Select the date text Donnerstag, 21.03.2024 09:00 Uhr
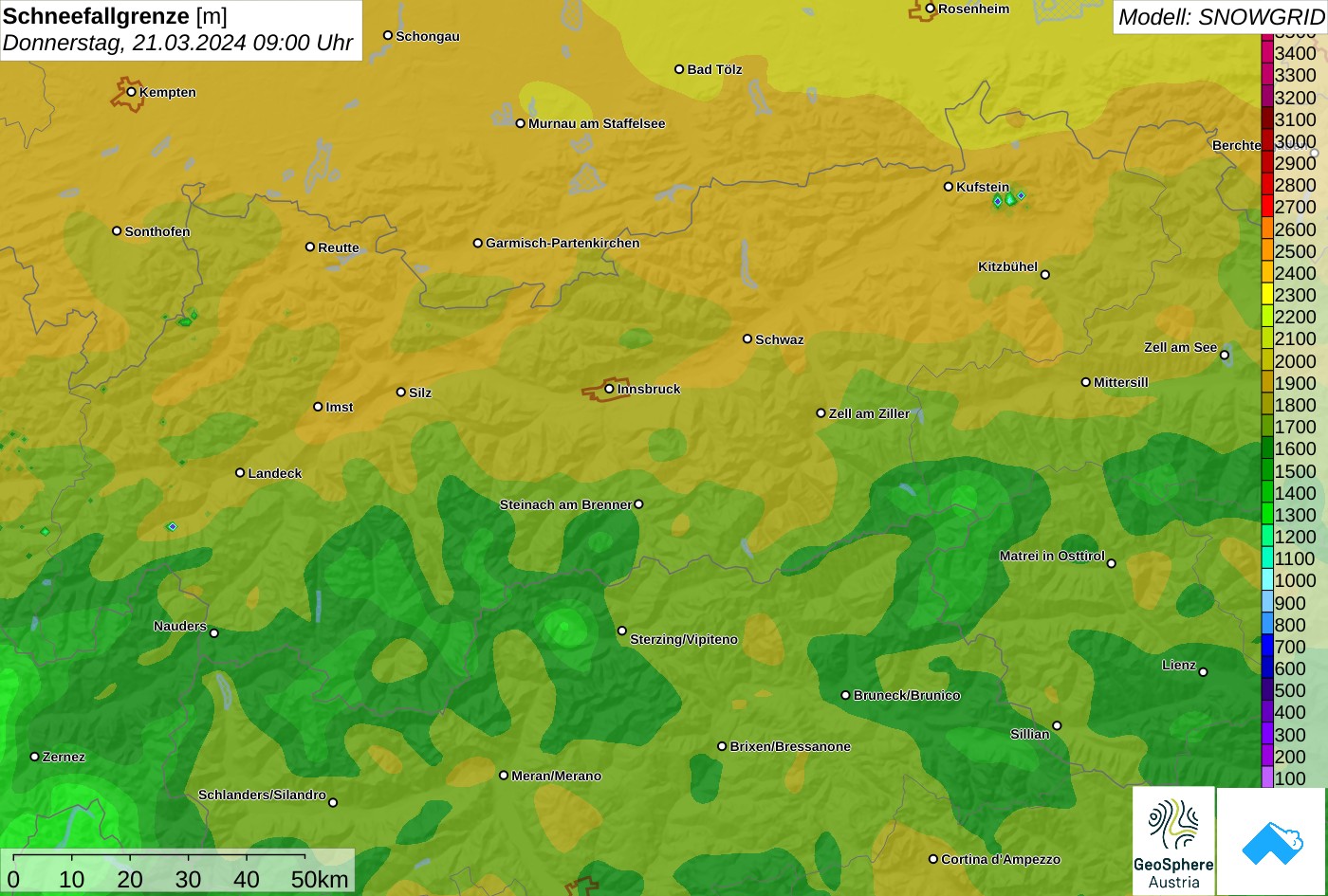The width and height of the screenshot is (1328, 896). 177,43
